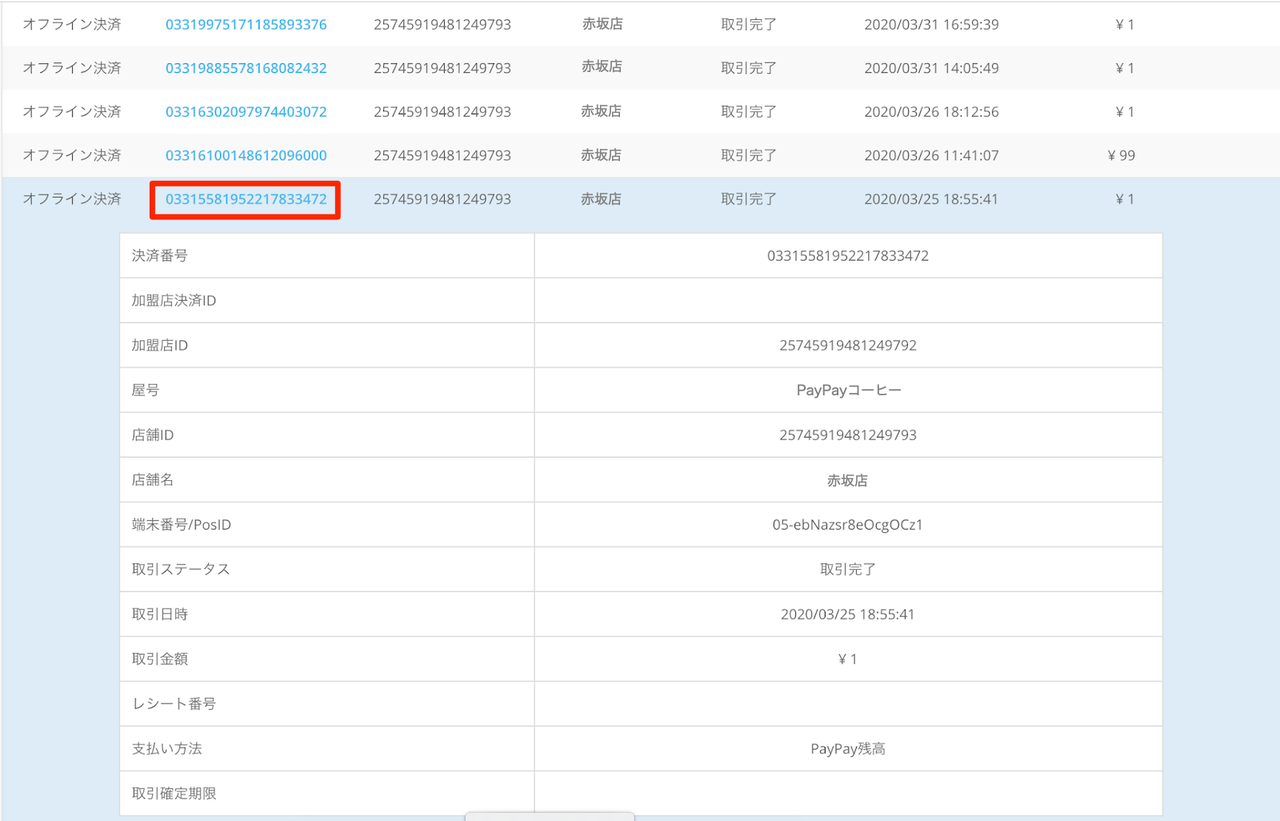Select 取引完了 value in the detail table
Image resolution: width=1280 pixels, height=821 pixels.
[x=848, y=569]
